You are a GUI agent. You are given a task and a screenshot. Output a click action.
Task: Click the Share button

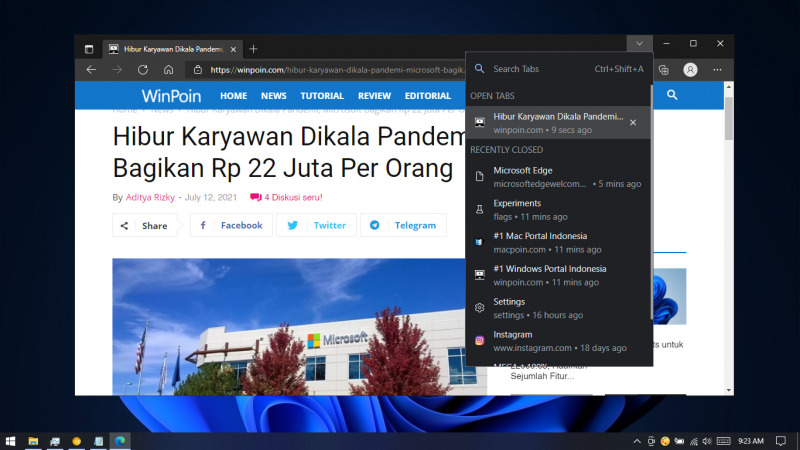click(x=145, y=226)
